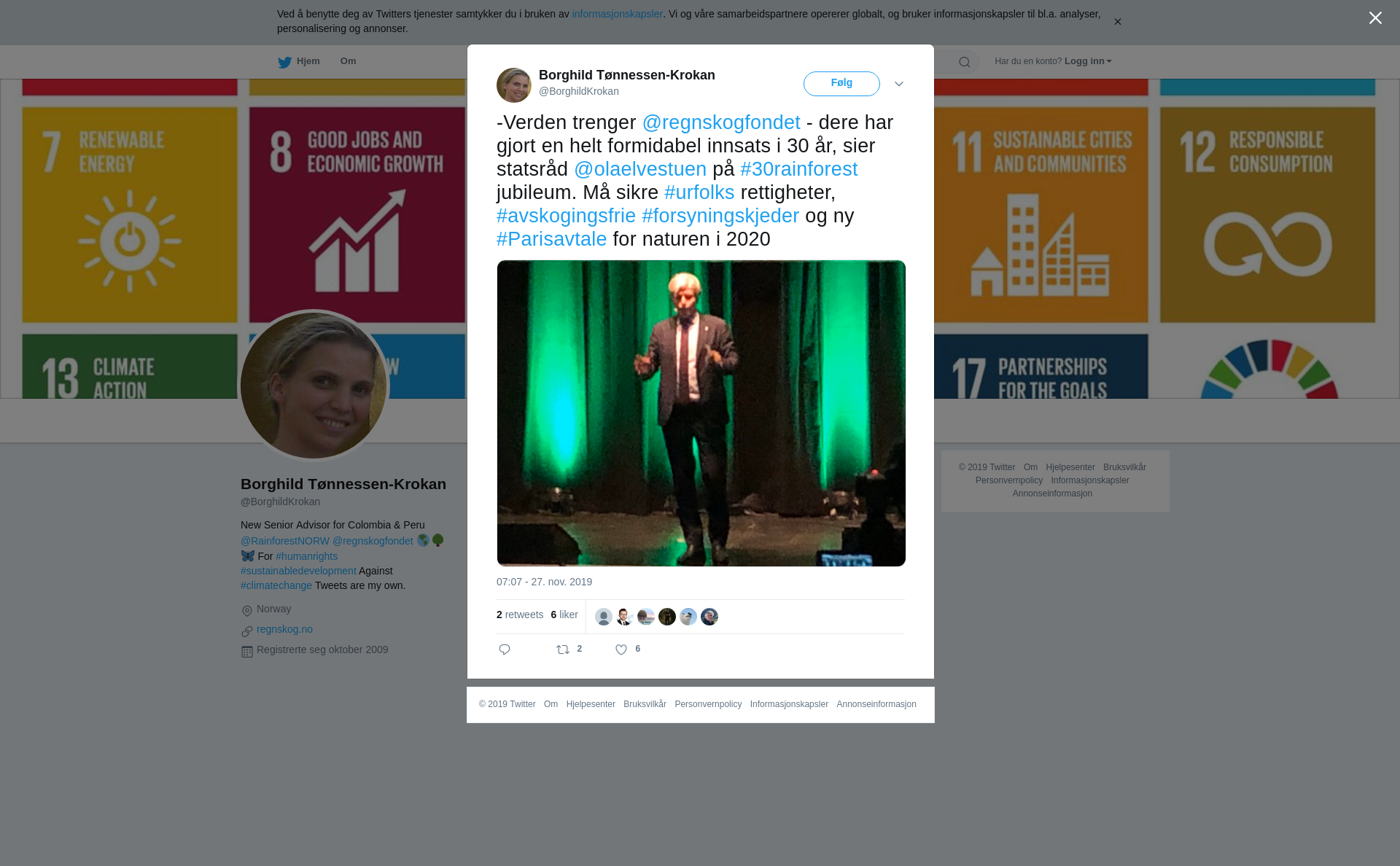Click the last liker's avatar thumbnail

point(709,617)
